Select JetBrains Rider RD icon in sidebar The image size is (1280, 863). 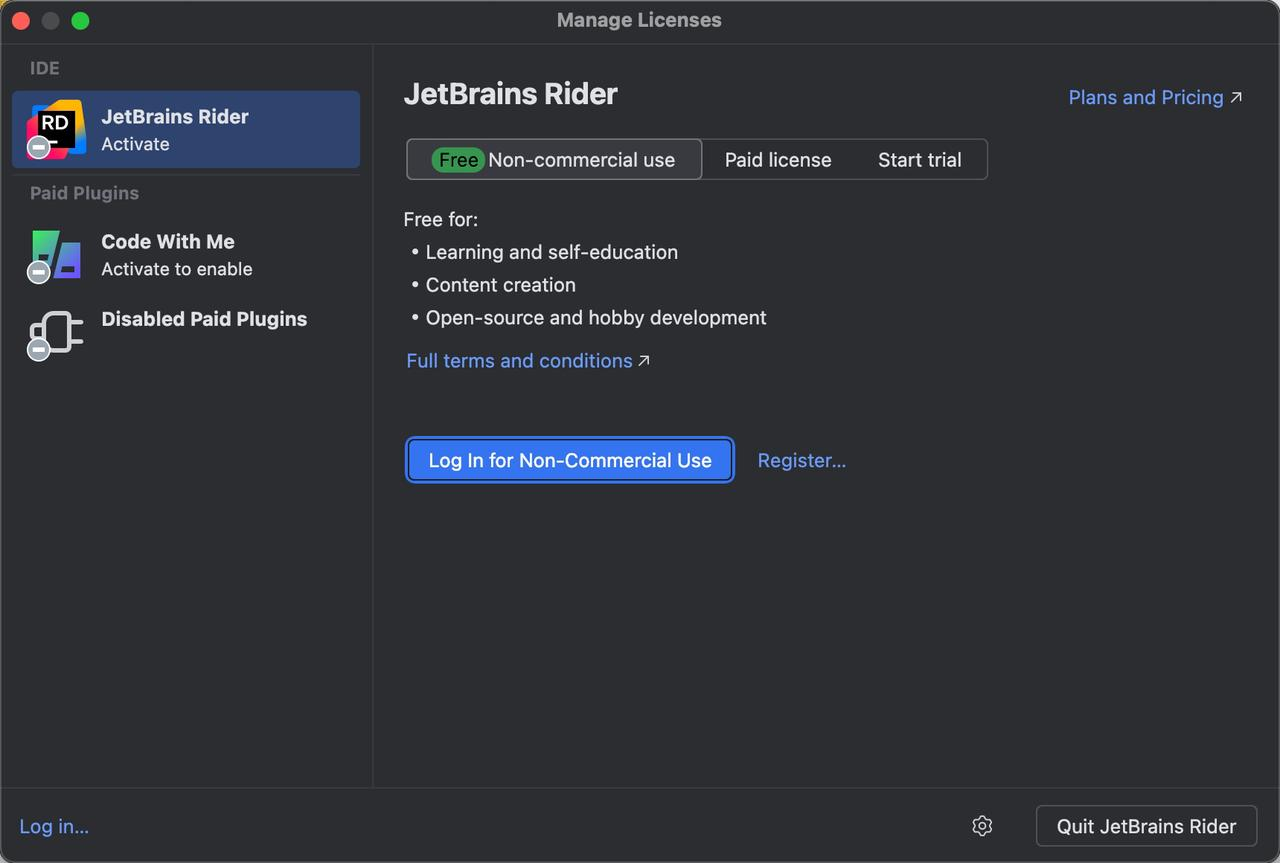tap(55, 129)
